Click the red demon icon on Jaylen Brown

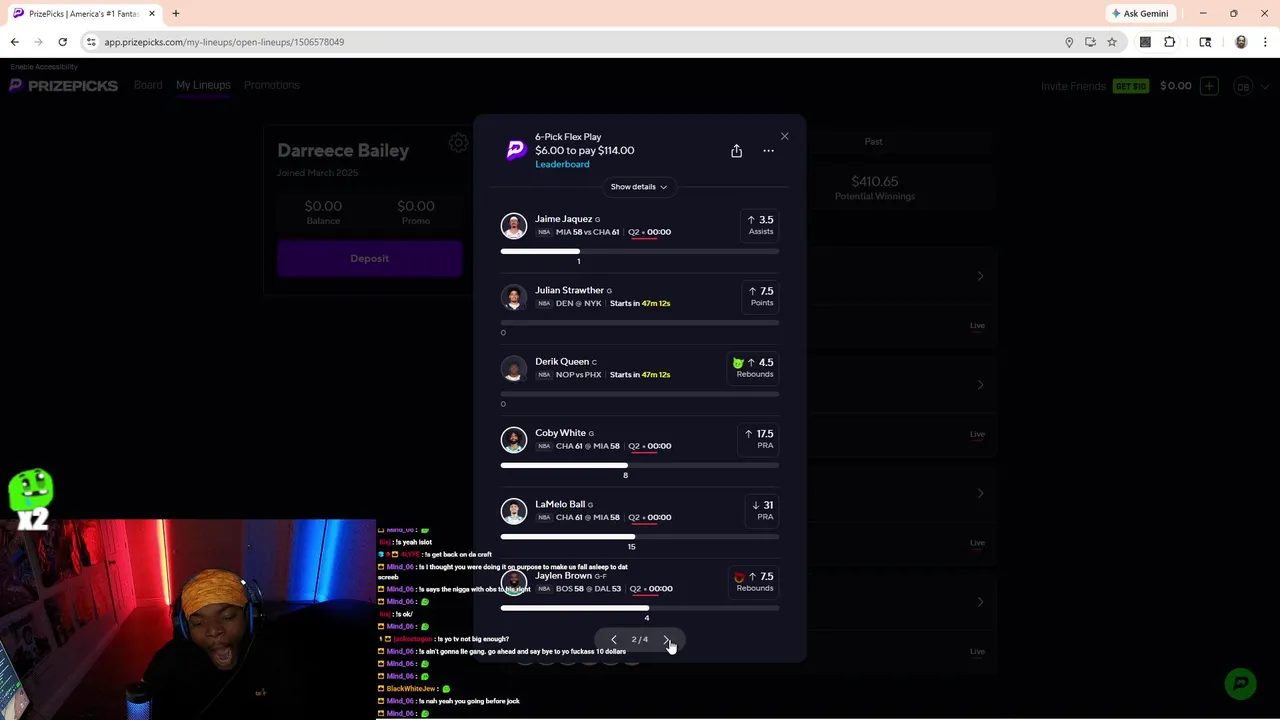[739, 577]
